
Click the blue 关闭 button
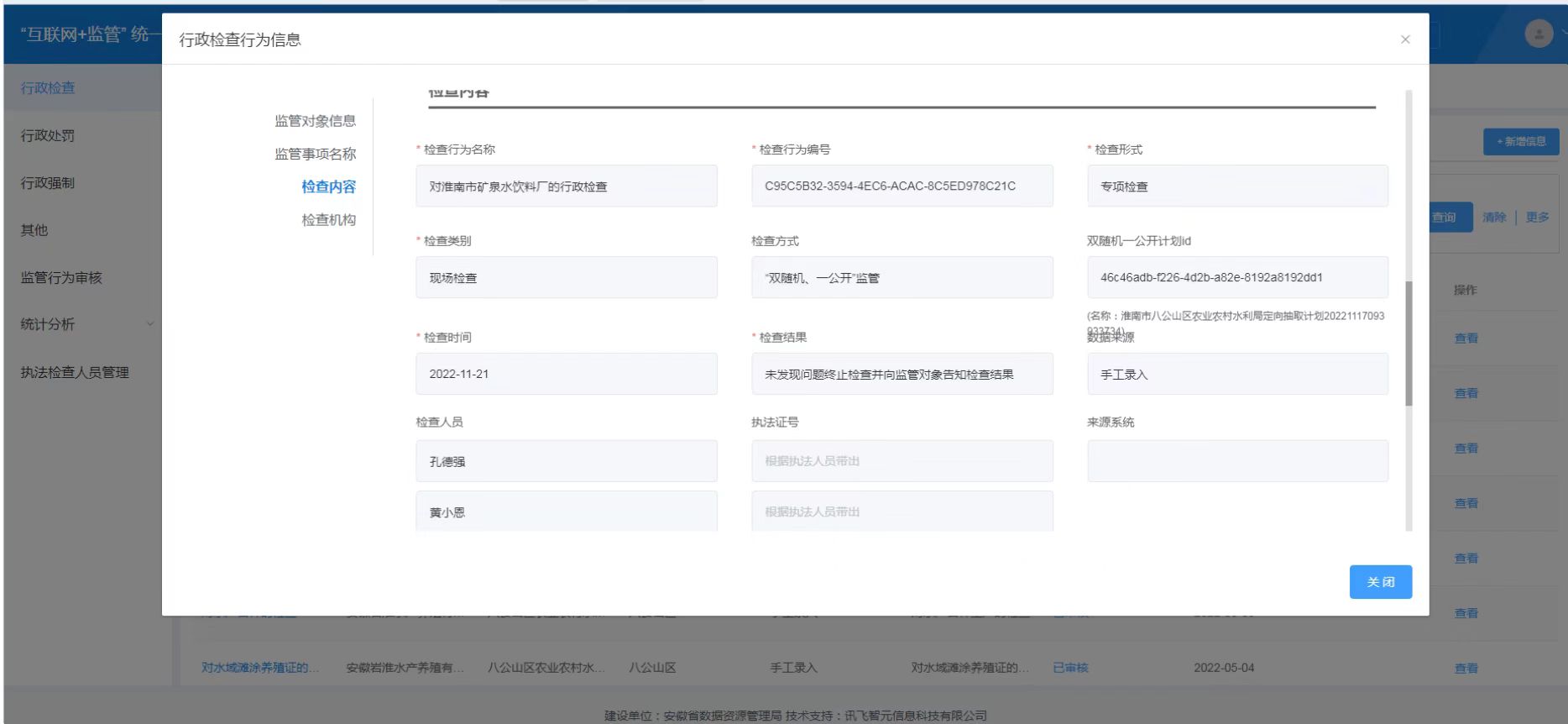coord(1380,582)
